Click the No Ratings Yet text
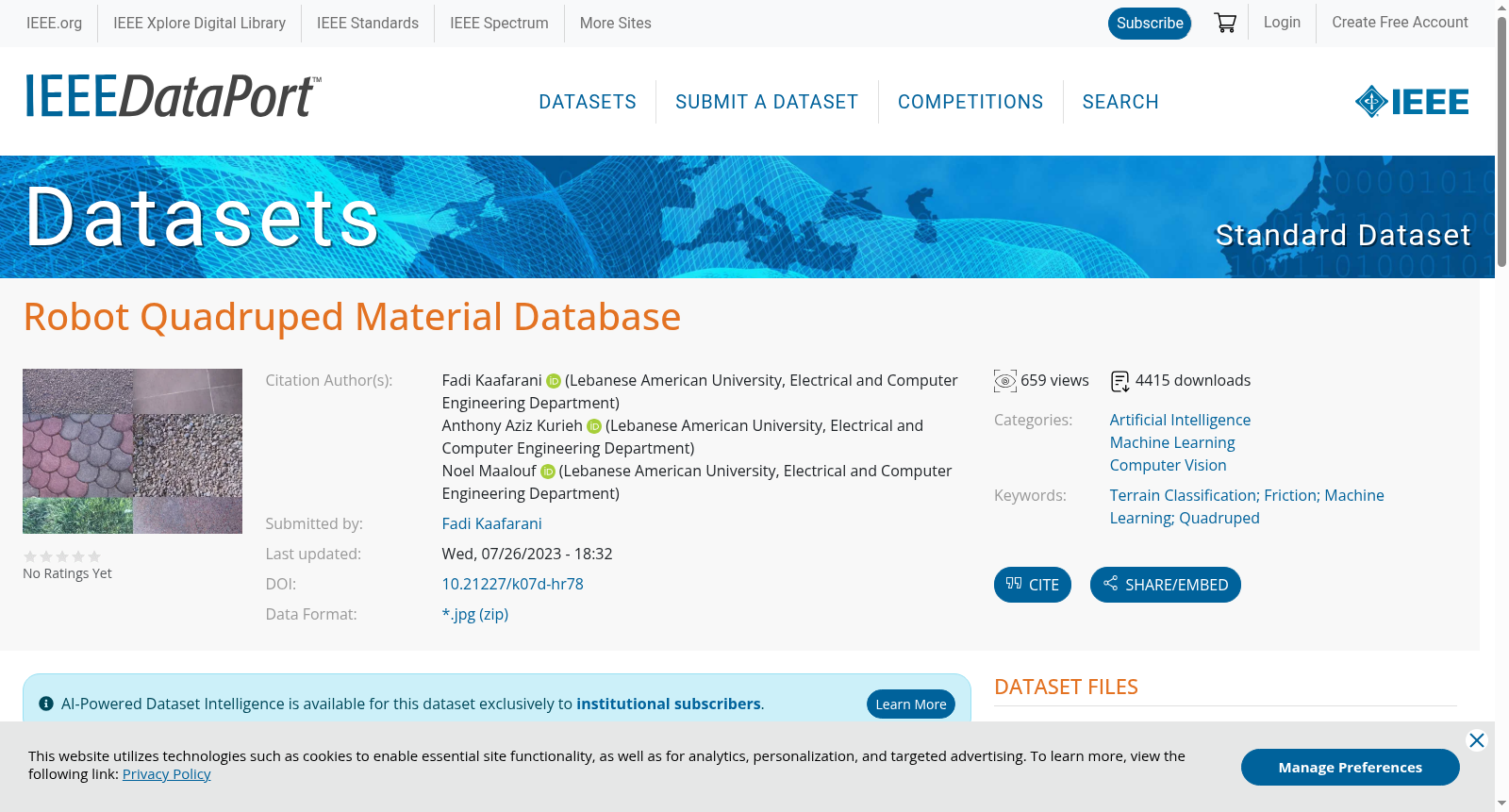 pos(67,573)
